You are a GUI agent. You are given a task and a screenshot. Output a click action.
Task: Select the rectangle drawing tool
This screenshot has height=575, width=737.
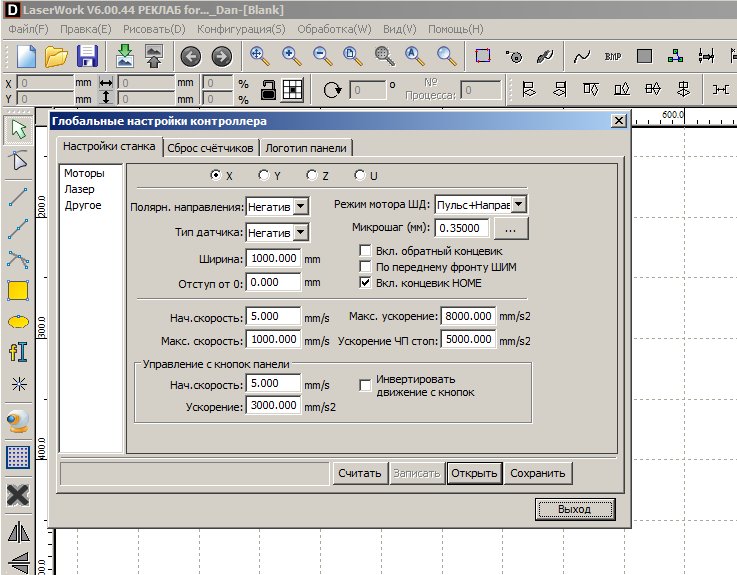pyautogui.click(x=17, y=290)
